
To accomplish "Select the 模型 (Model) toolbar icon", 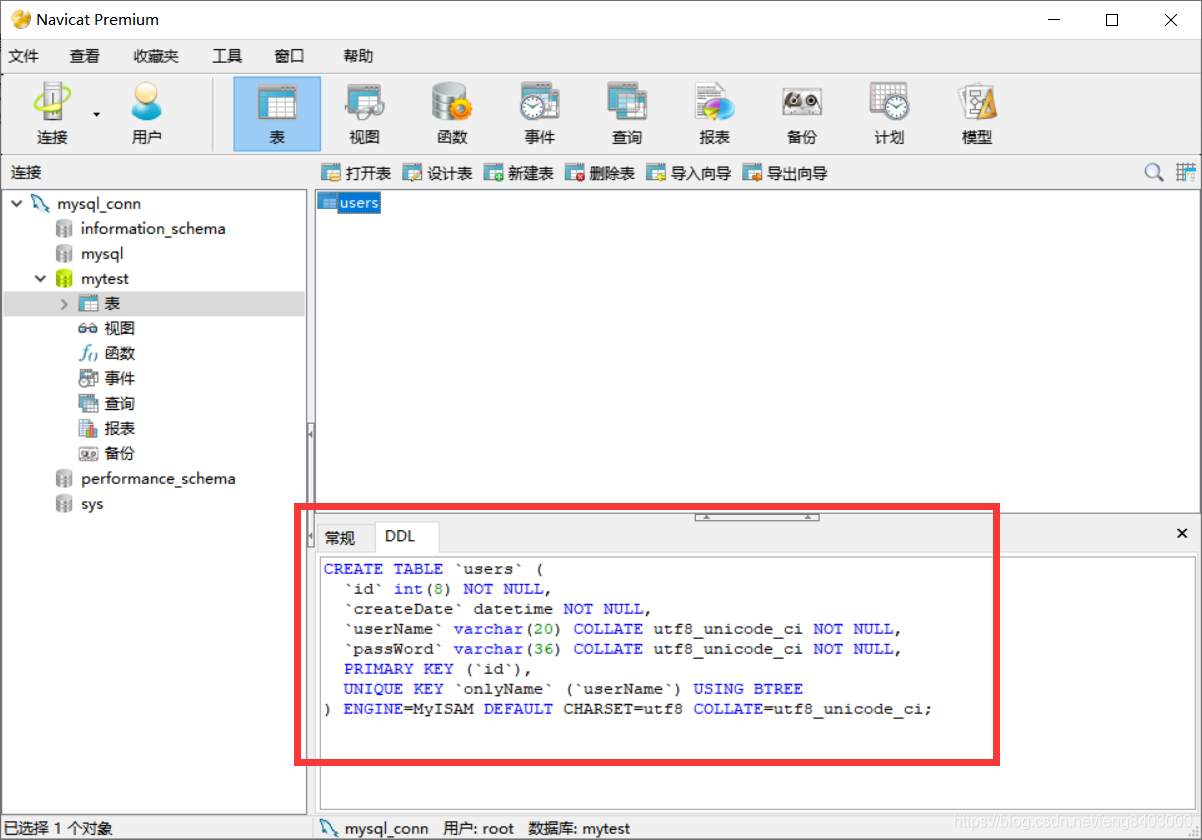I will click(x=977, y=113).
